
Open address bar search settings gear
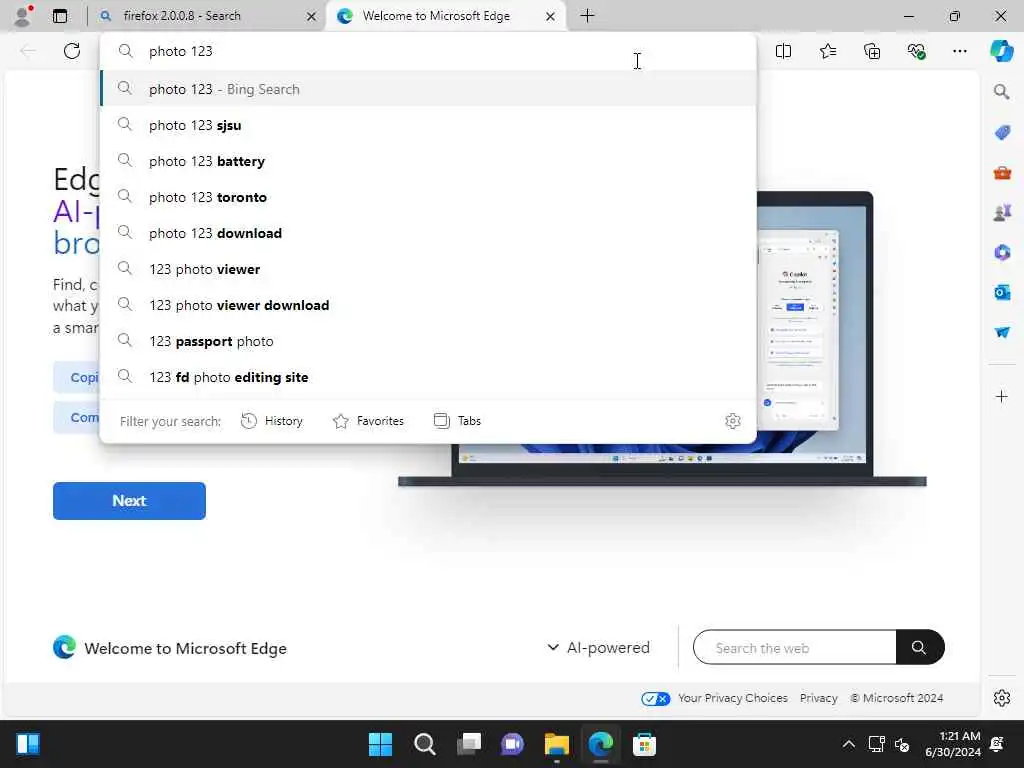tap(733, 421)
